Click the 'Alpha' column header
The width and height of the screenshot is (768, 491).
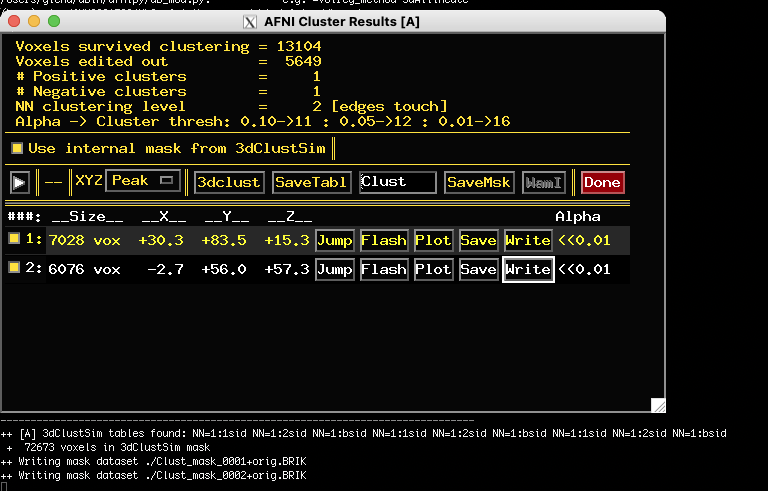pos(578,217)
